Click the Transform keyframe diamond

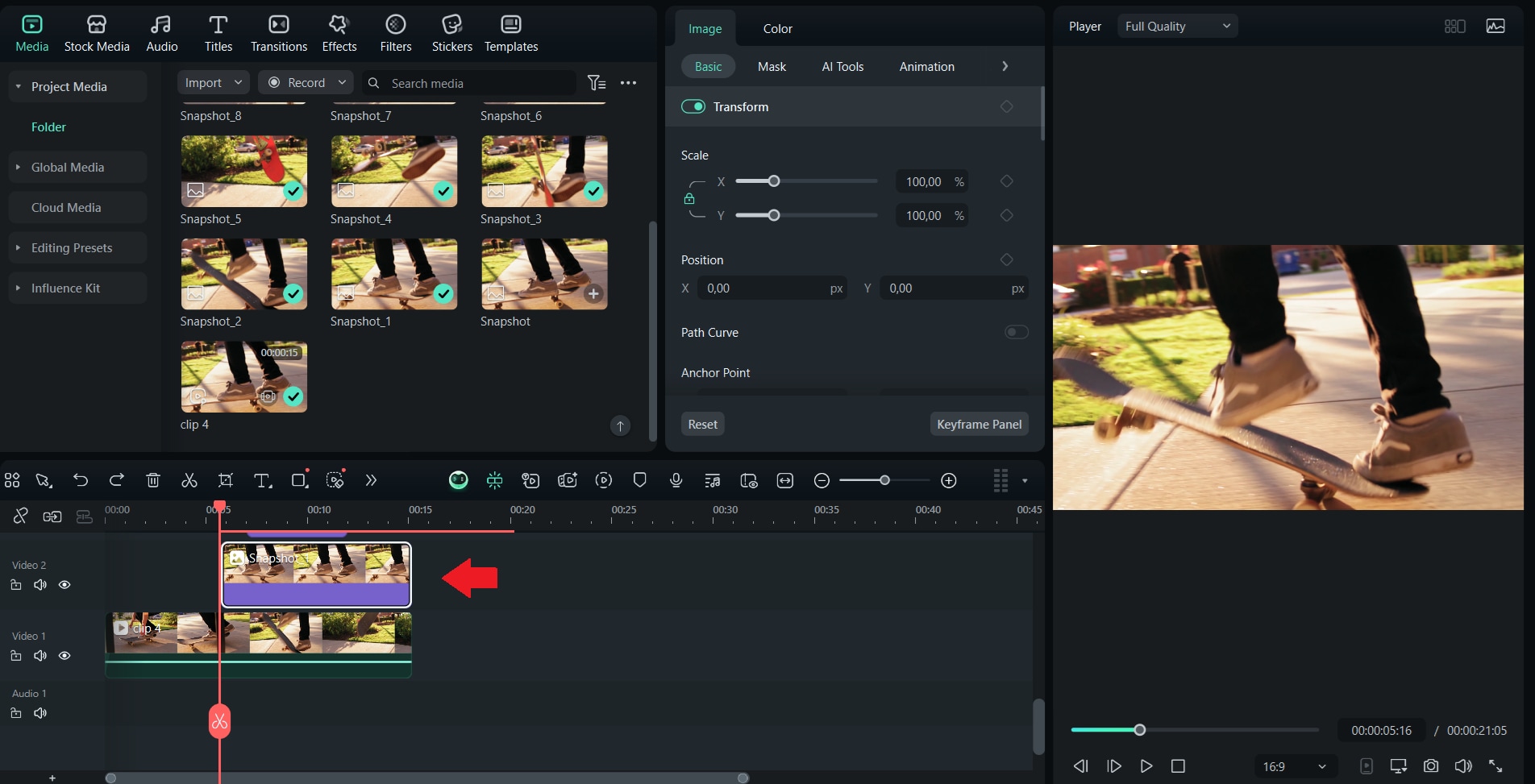[x=1007, y=106]
